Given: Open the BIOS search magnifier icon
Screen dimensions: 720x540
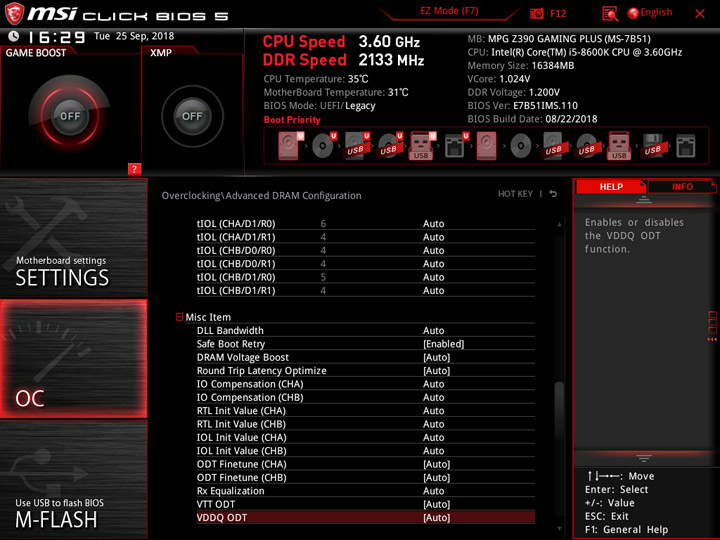Looking at the screenshot, I should [x=610, y=14].
